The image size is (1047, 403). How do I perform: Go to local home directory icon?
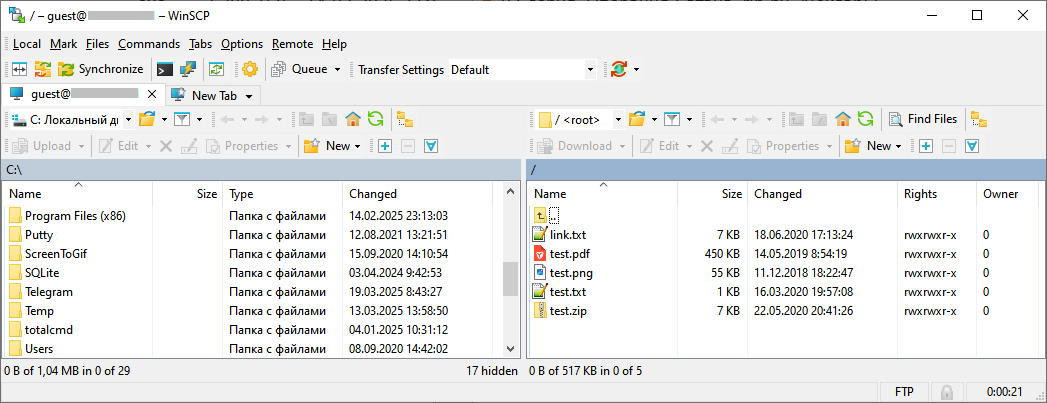[353, 119]
